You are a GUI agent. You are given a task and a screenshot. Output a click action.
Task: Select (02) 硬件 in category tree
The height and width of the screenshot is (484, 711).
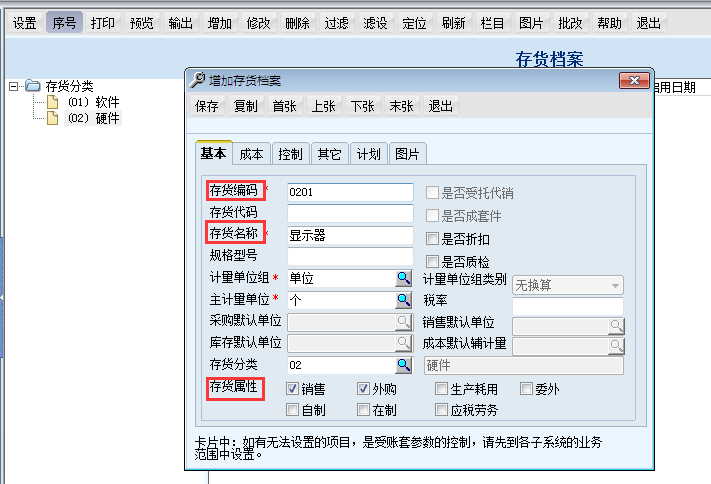tap(93, 118)
